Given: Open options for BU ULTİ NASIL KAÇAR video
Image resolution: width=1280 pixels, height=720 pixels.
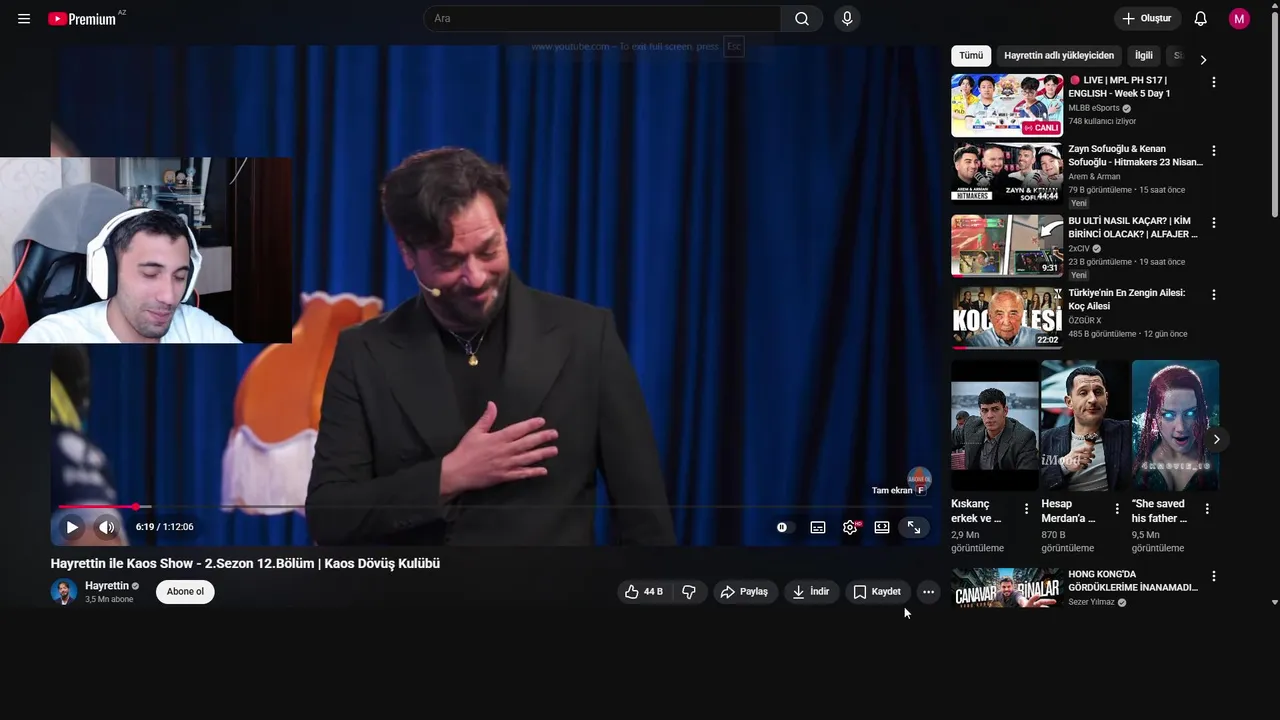Looking at the screenshot, I should [1214, 223].
